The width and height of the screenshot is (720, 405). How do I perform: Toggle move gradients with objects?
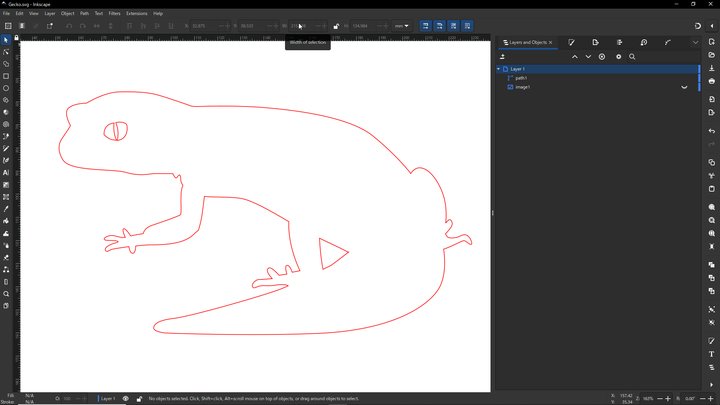click(x=454, y=26)
